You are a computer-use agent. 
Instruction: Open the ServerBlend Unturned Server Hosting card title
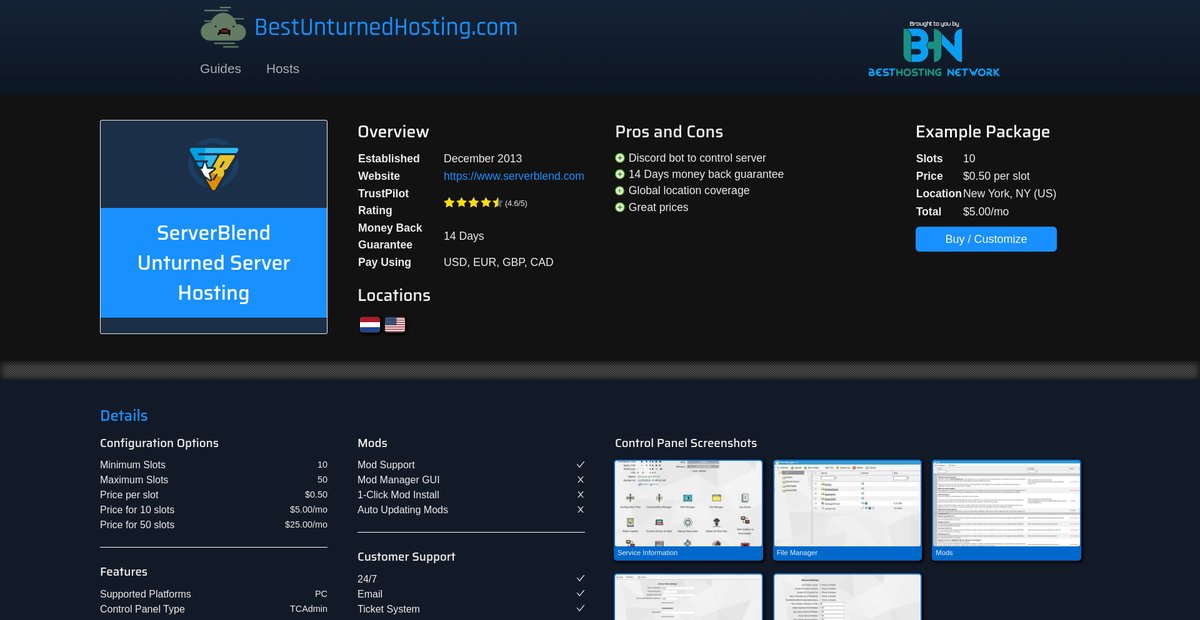(x=213, y=263)
